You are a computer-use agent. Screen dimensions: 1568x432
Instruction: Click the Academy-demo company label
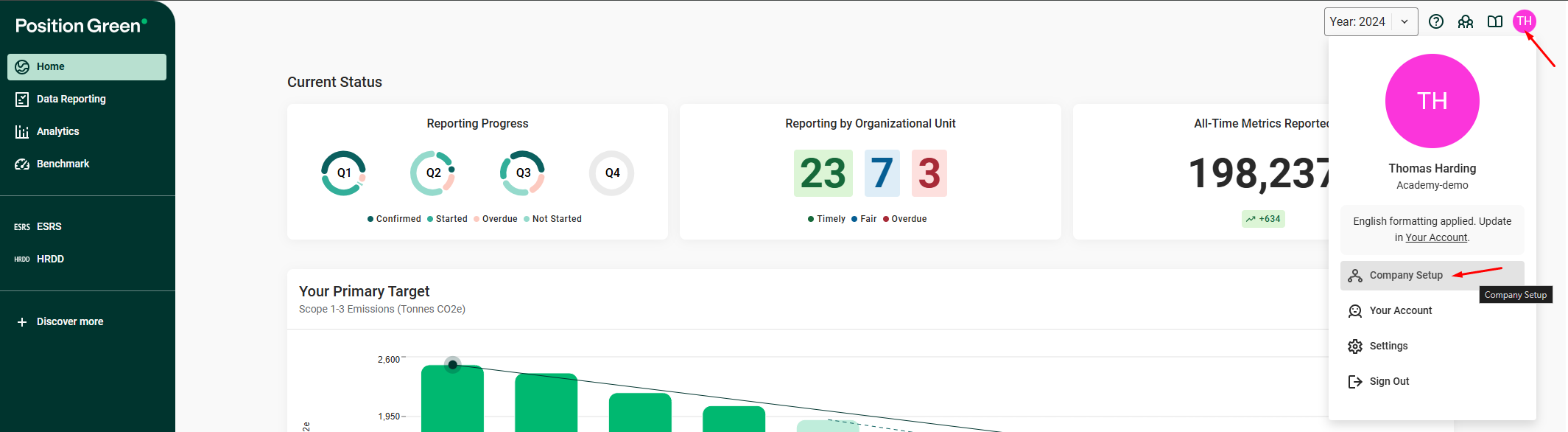[x=1432, y=185]
